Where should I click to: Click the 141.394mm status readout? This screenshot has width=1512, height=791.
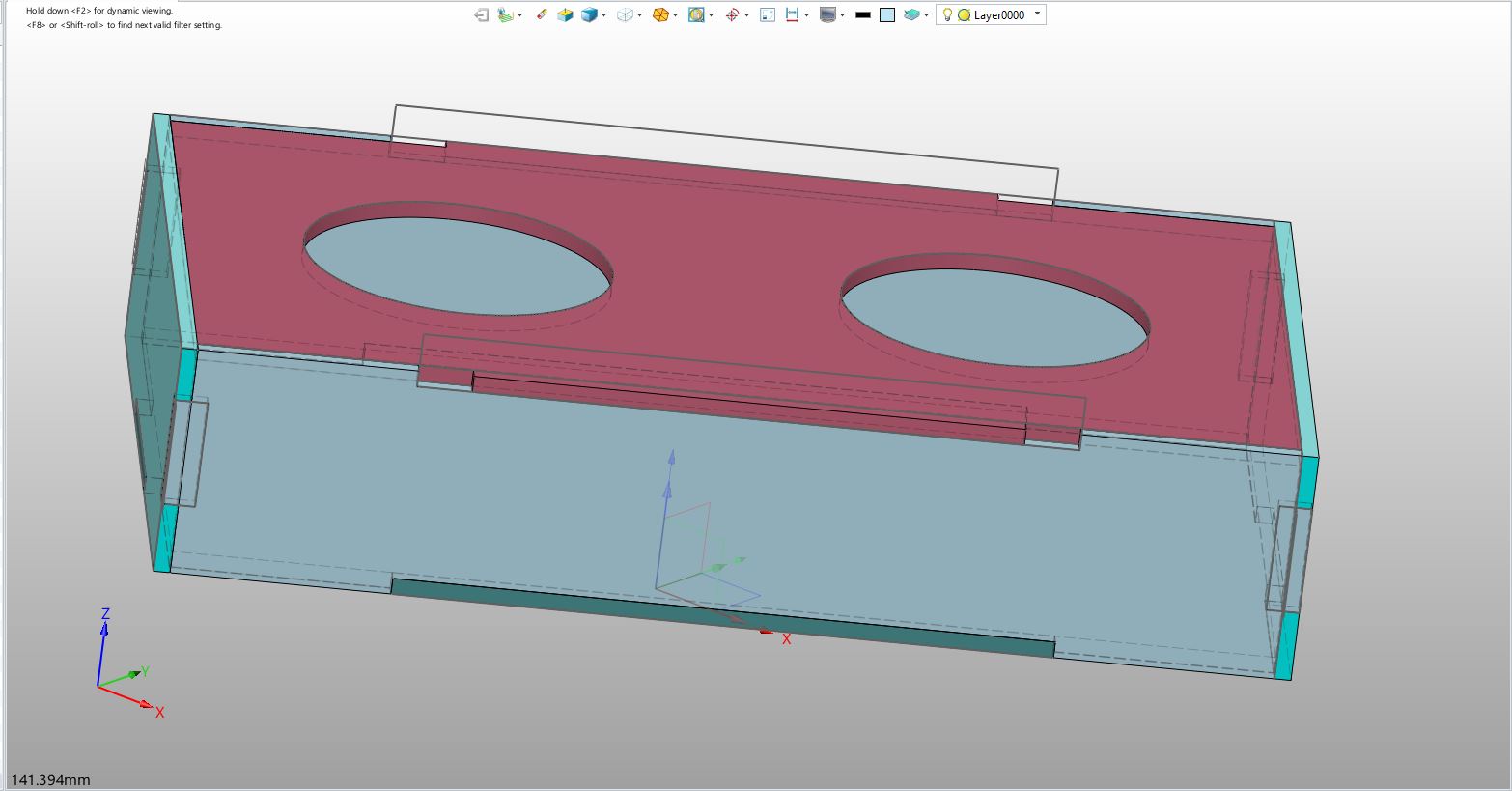[50, 779]
